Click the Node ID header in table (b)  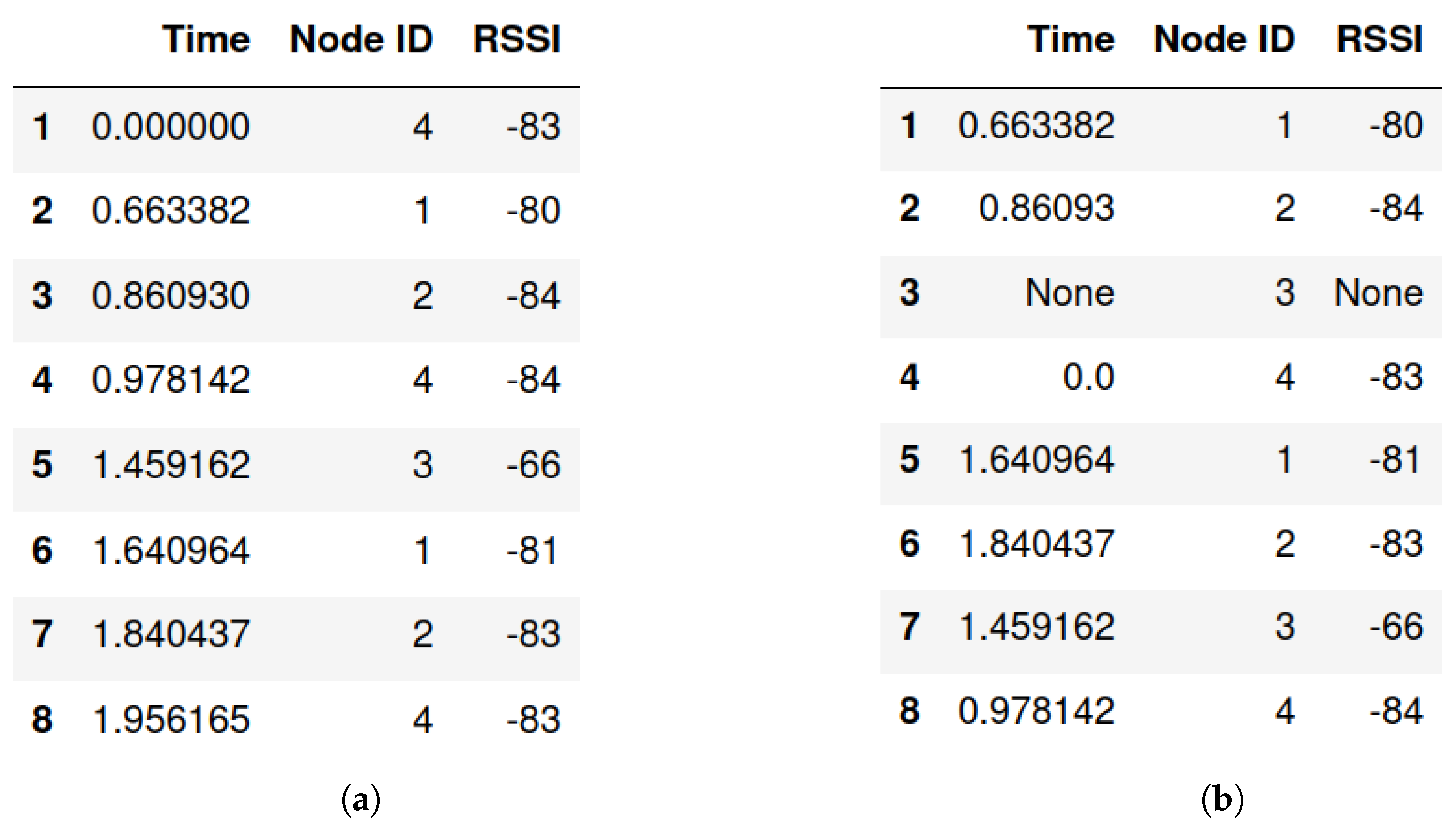pyautogui.click(x=1225, y=40)
